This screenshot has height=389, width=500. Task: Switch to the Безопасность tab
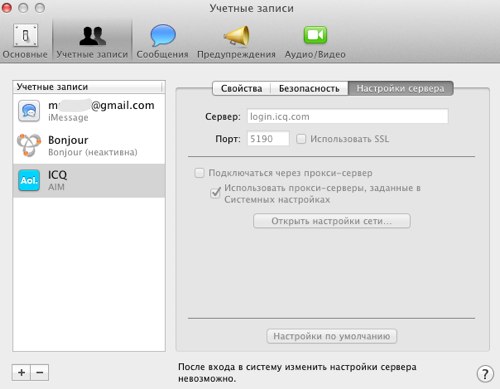tap(309, 88)
